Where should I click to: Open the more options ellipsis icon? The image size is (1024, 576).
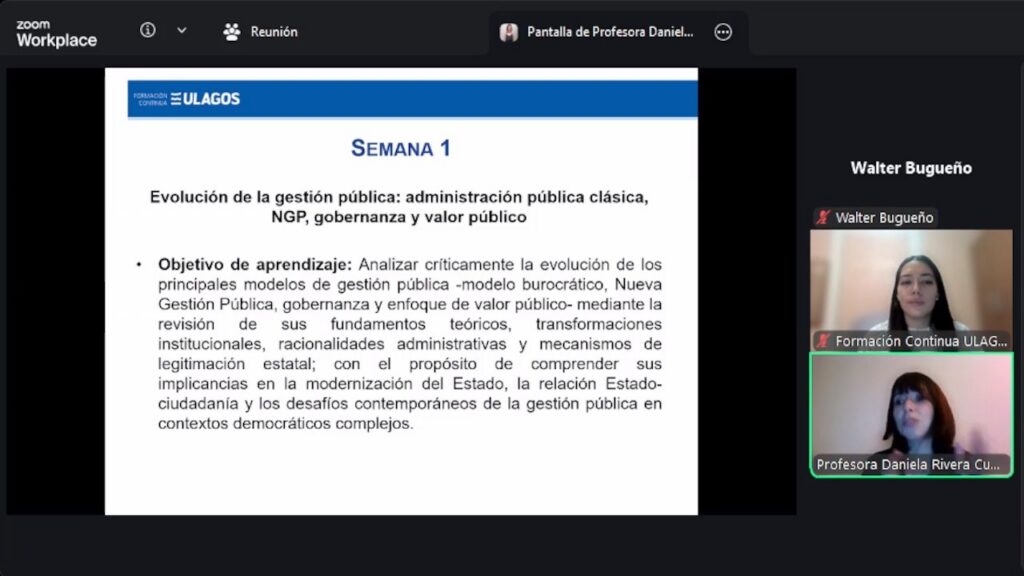click(x=723, y=32)
